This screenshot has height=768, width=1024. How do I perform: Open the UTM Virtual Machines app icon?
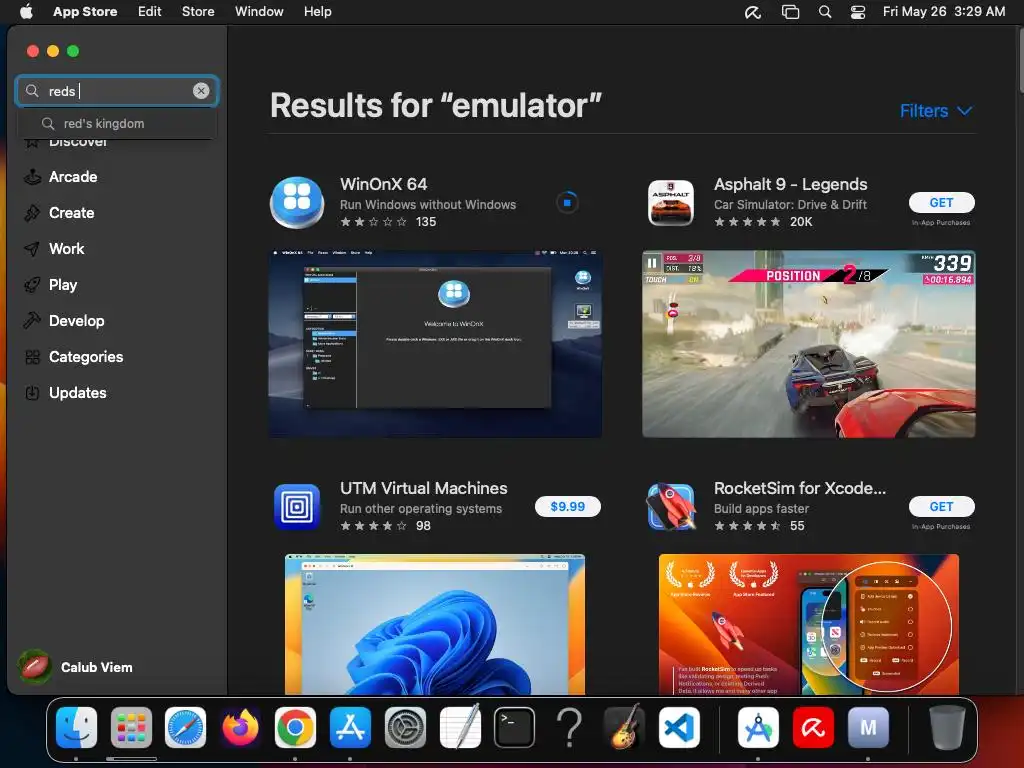(x=297, y=507)
